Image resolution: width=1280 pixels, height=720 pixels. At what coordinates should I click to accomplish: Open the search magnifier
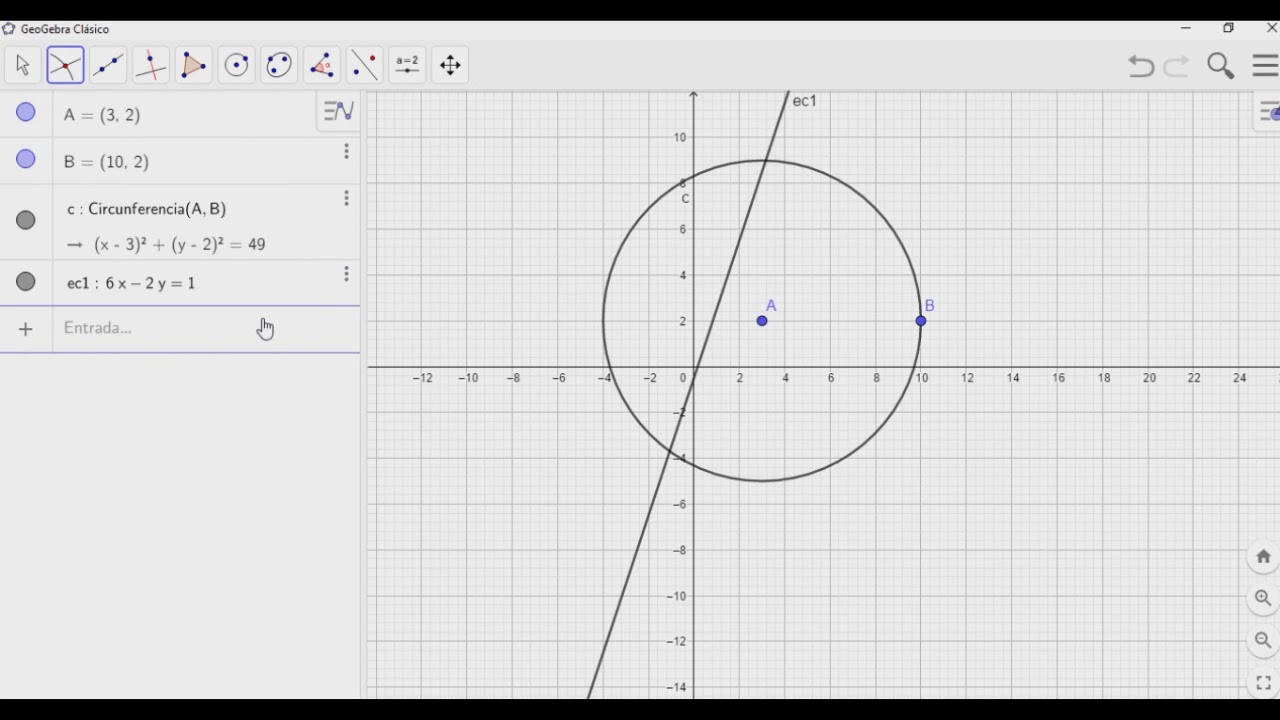[1220, 67]
